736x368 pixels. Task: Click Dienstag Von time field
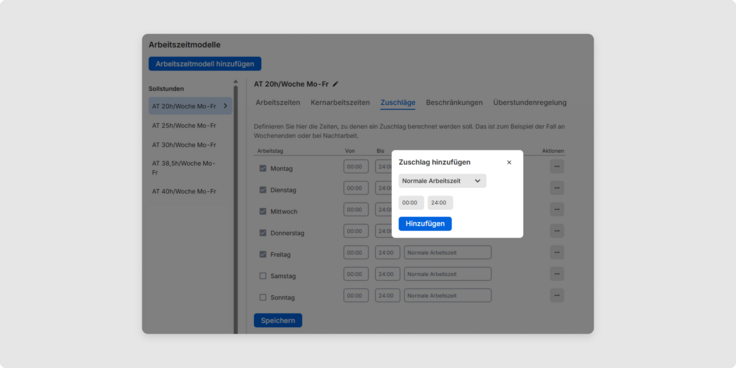pyautogui.click(x=356, y=188)
